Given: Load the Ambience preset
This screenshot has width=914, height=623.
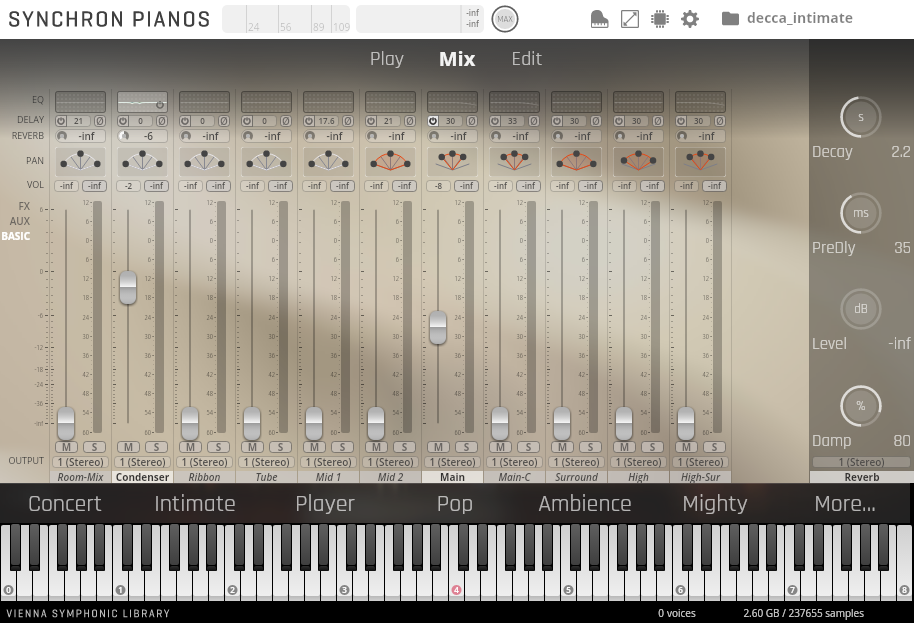Looking at the screenshot, I should [x=585, y=504].
